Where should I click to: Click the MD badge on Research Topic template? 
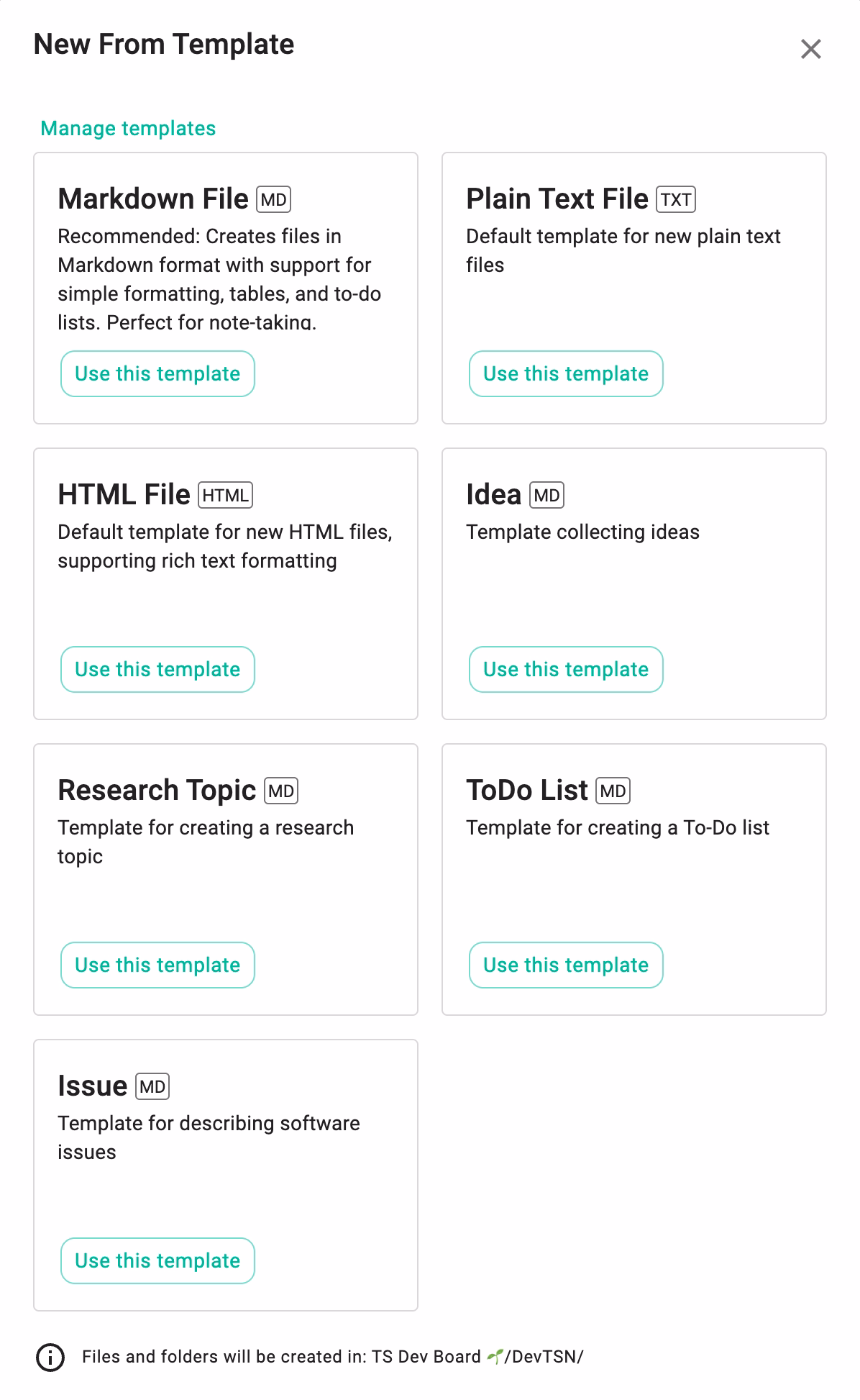point(282,791)
